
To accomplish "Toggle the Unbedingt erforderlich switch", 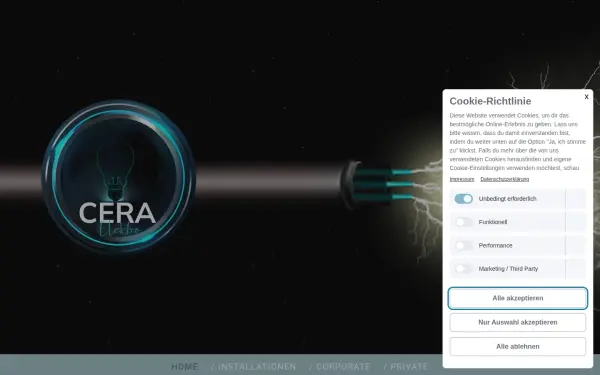I will [x=463, y=199].
